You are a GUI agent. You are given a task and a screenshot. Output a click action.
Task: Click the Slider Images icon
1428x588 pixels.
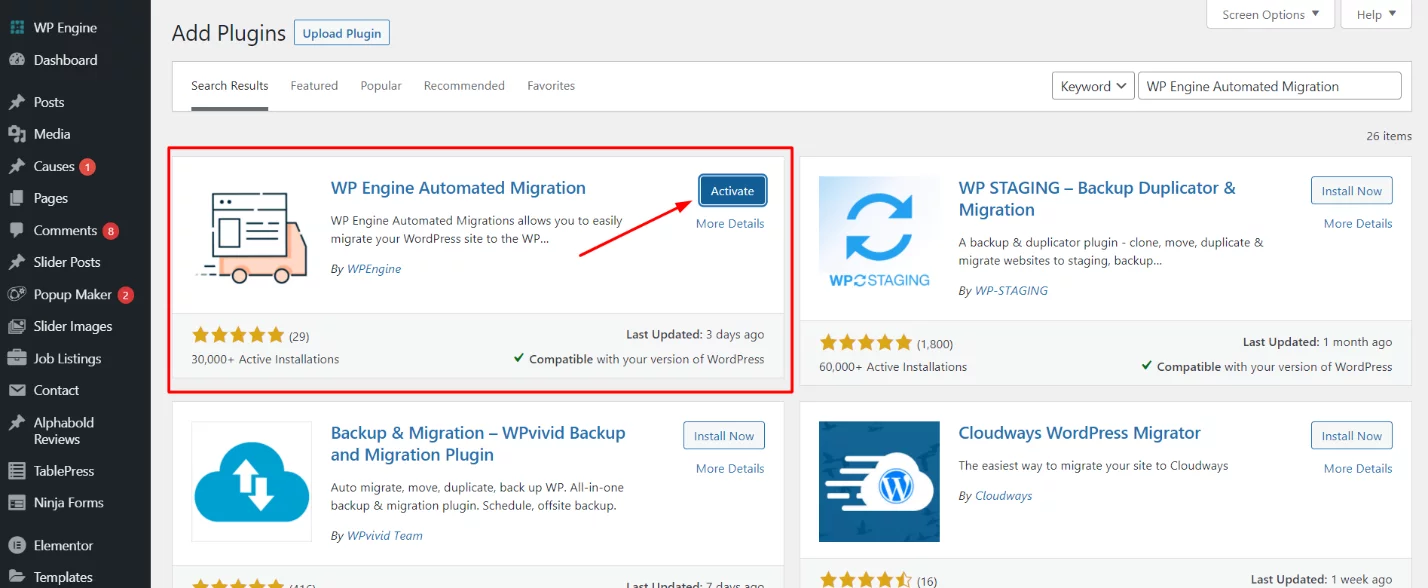click(x=16, y=326)
